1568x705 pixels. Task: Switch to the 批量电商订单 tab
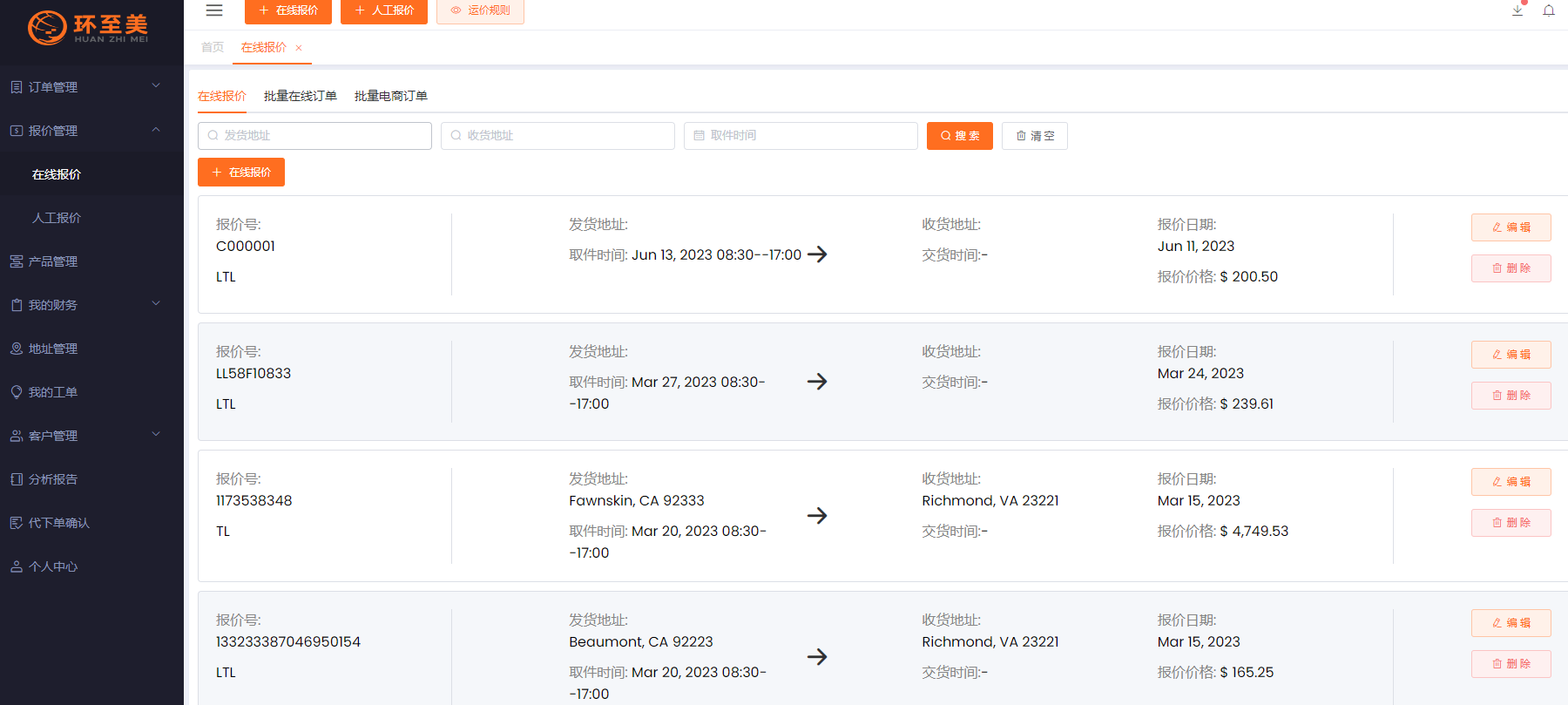coord(390,96)
